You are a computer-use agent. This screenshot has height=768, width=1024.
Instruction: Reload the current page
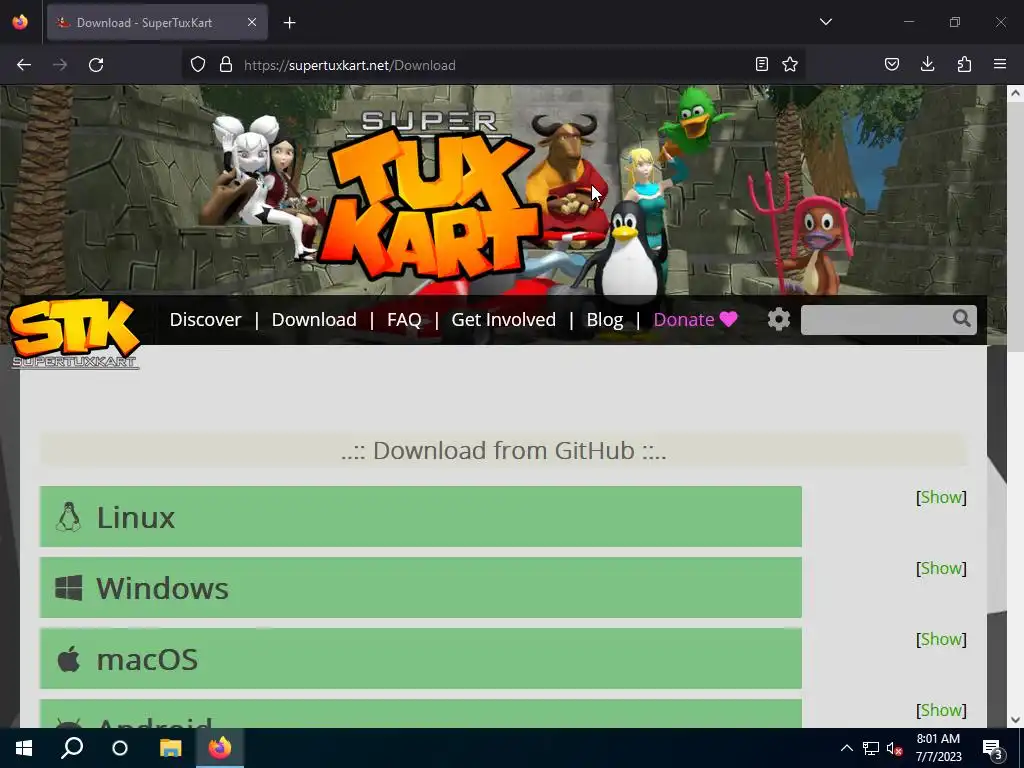point(96,65)
